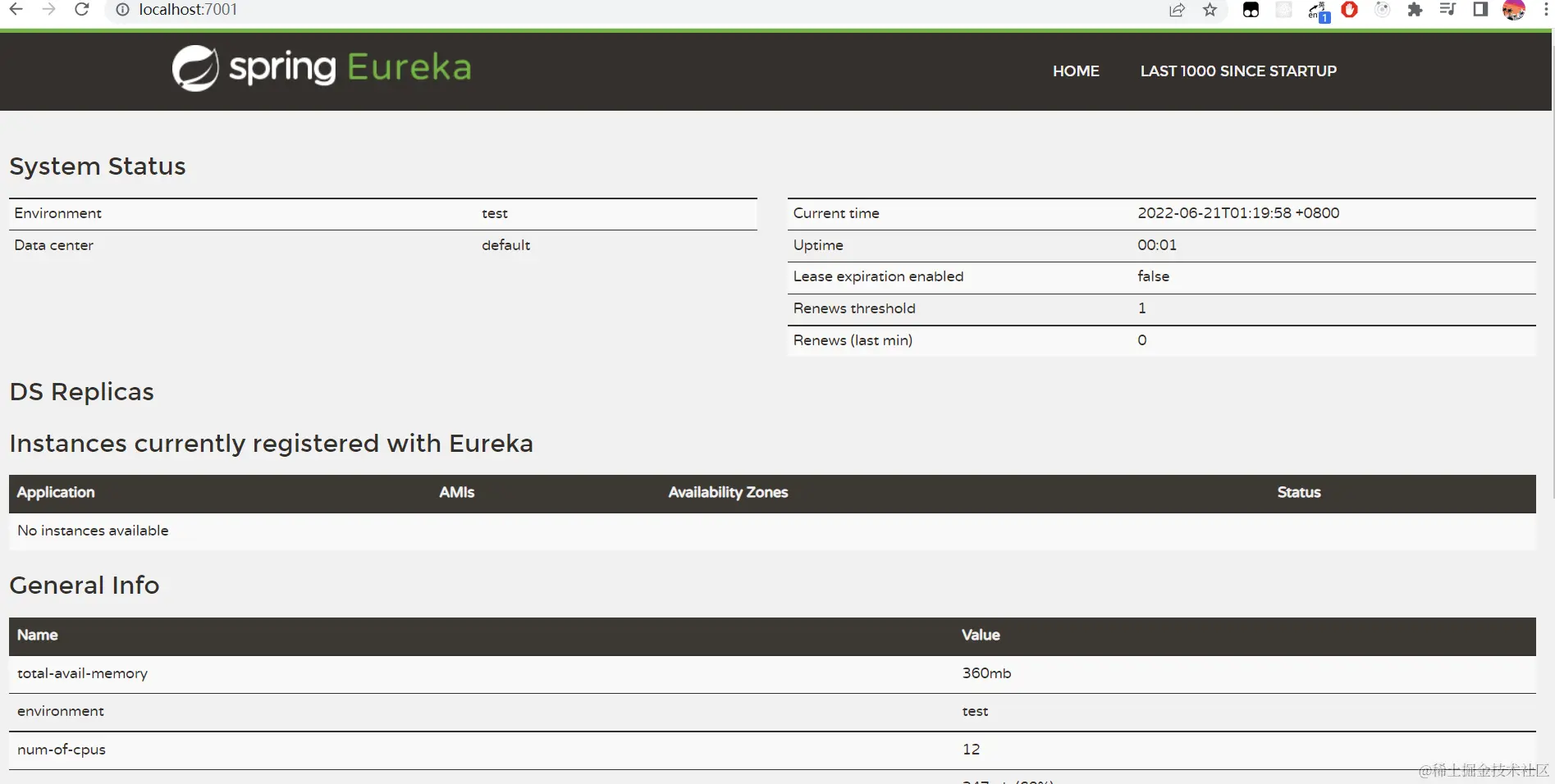Click the Uptime value 00:01
This screenshot has height=784, width=1555.
[x=1157, y=245]
